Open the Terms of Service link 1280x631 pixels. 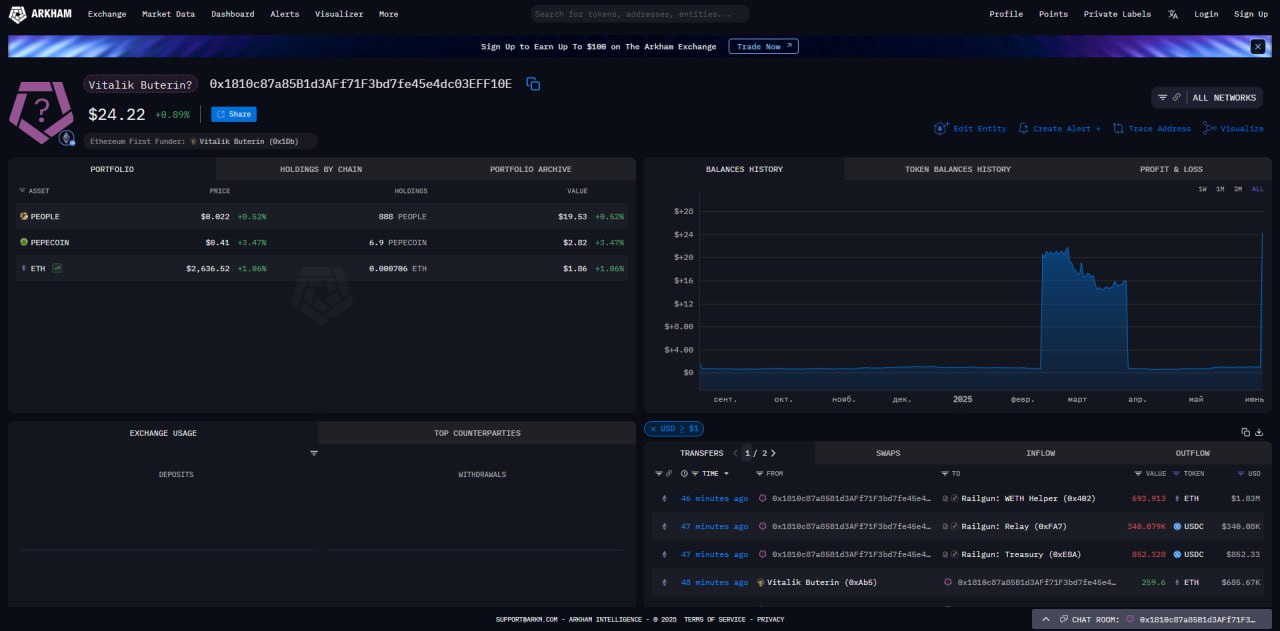715,619
